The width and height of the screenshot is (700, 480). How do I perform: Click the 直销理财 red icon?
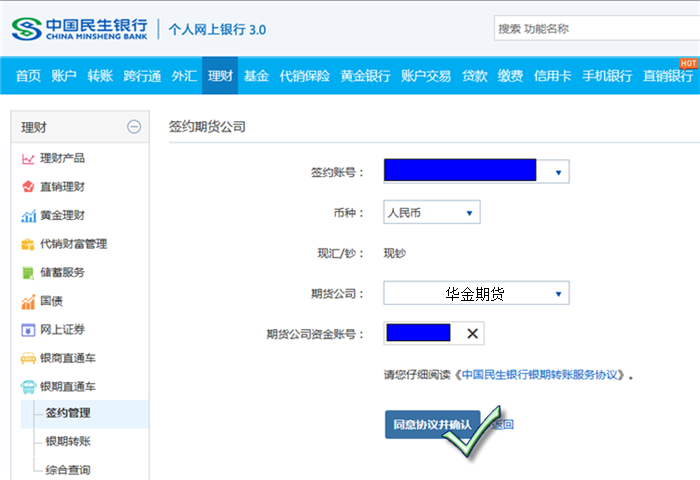(28, 187)
